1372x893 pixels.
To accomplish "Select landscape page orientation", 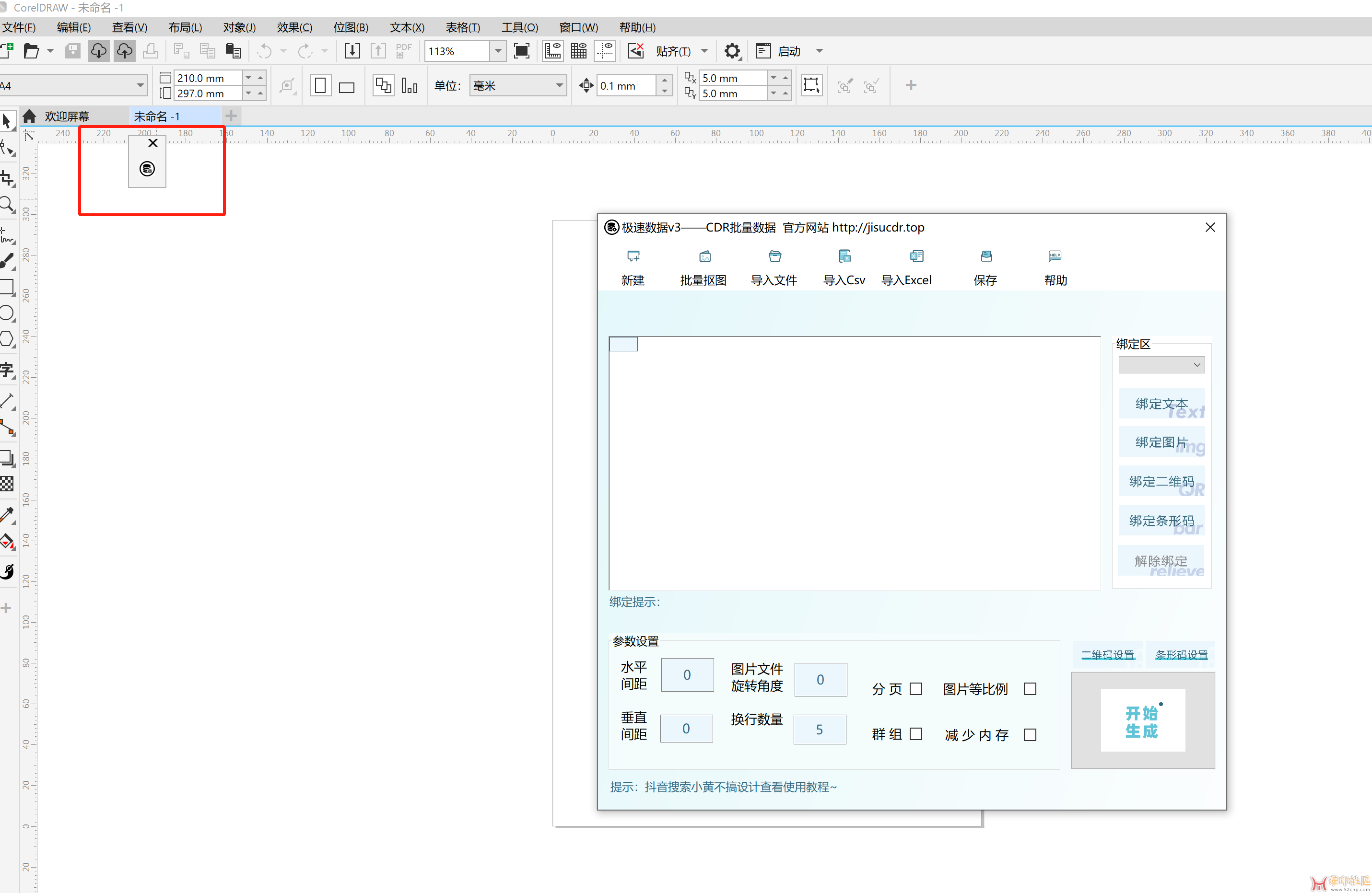I will (346, 86).
